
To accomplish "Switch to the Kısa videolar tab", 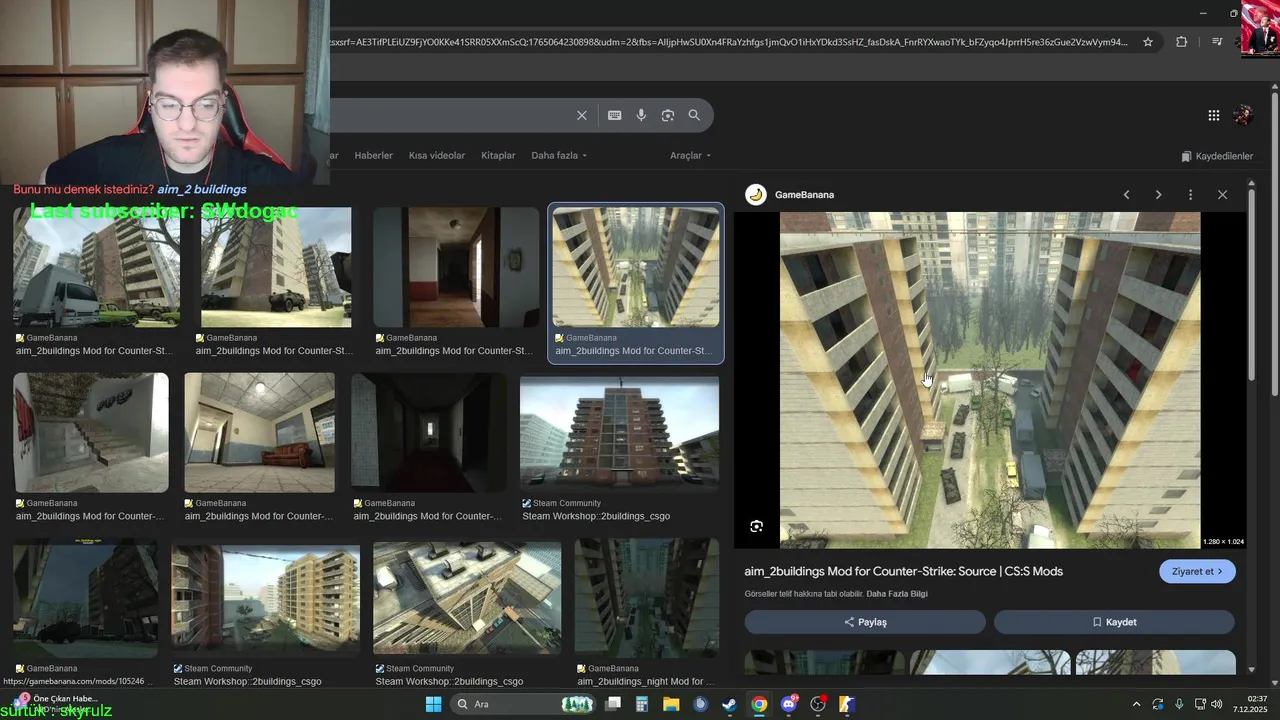I will coord(437,156).
